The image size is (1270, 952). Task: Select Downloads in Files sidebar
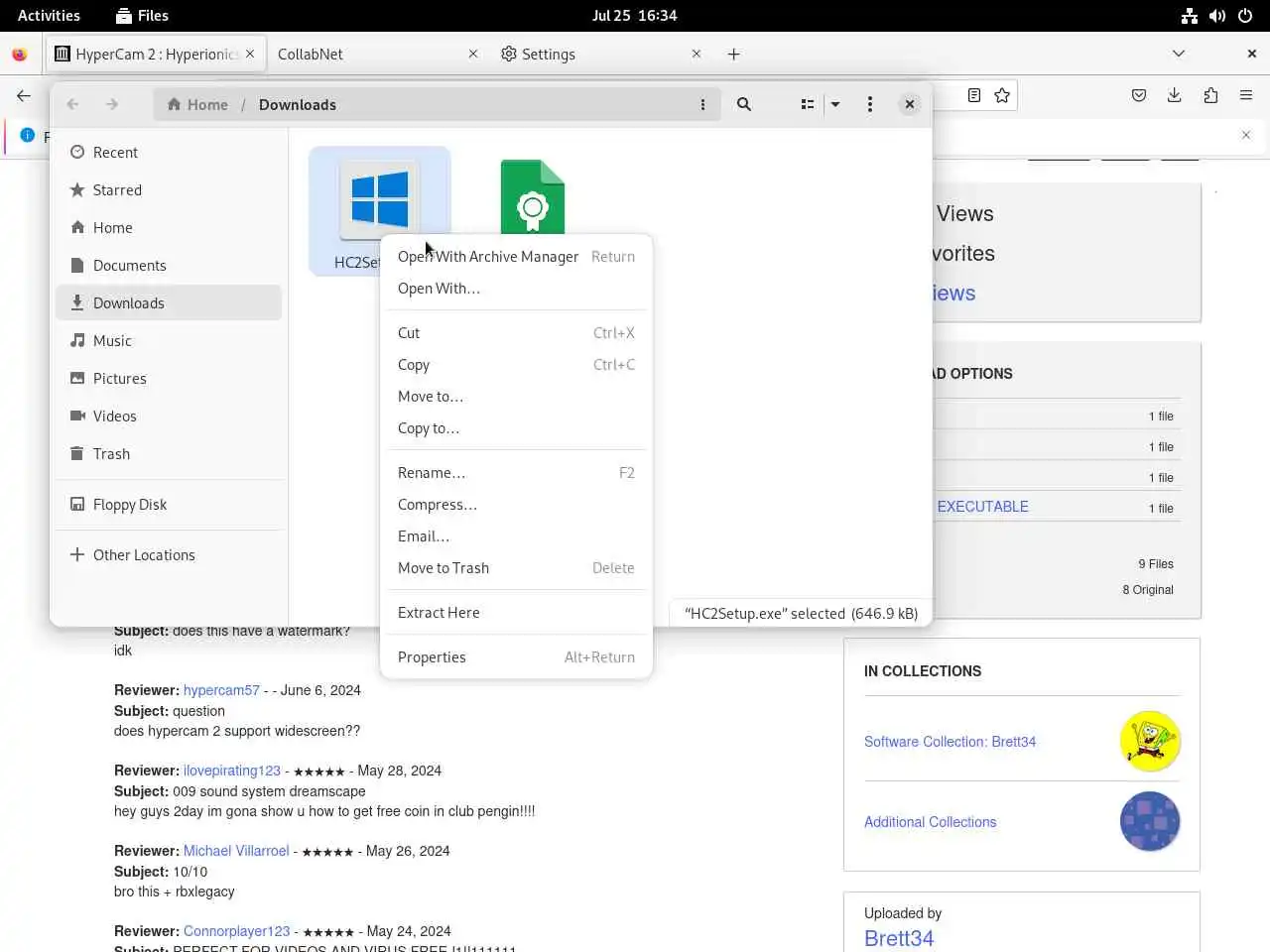pyautogui.click(x=169, y=302)
